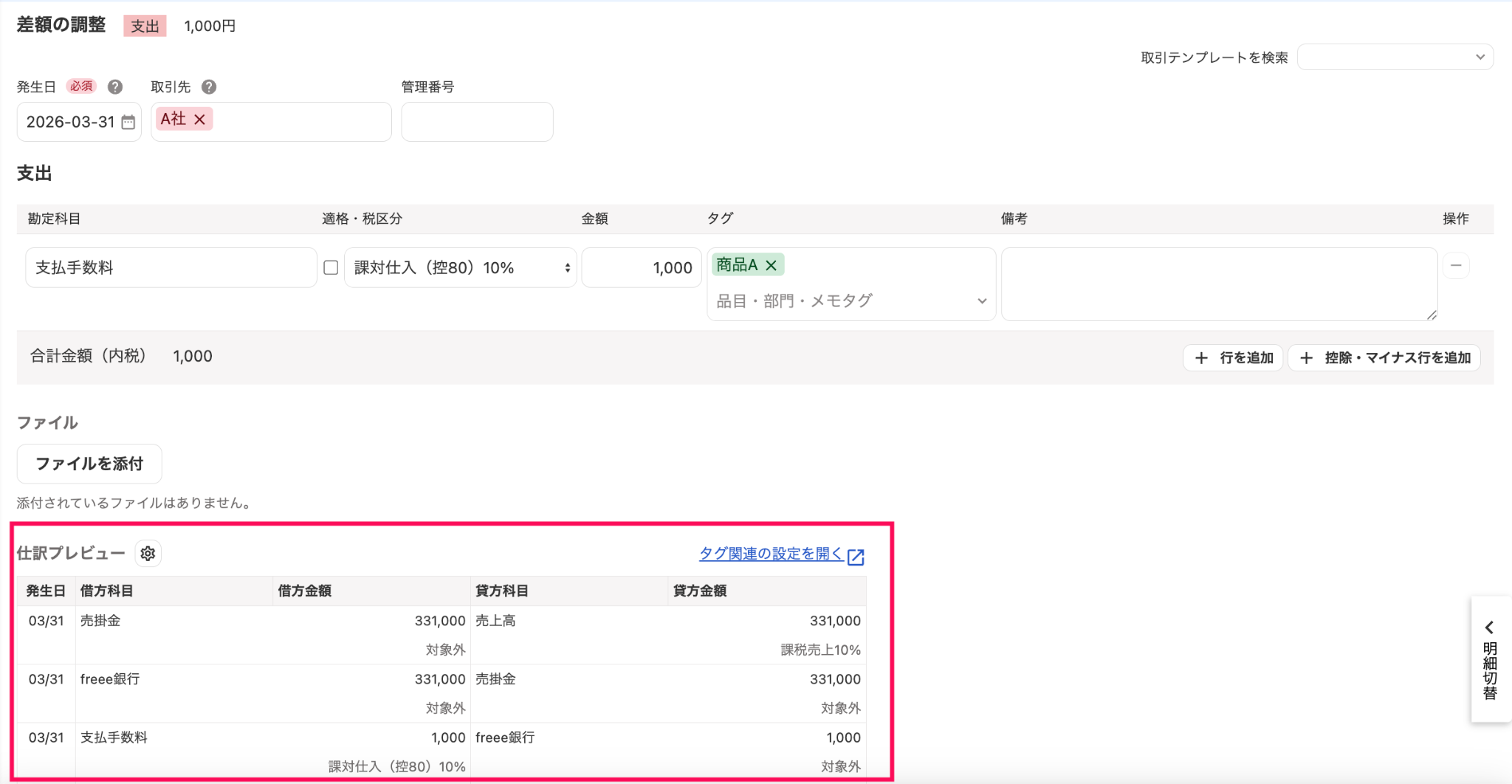Screen dimensions: 1512x784
Task: Click help icon next to 発生日
Action: pos(115,87)
